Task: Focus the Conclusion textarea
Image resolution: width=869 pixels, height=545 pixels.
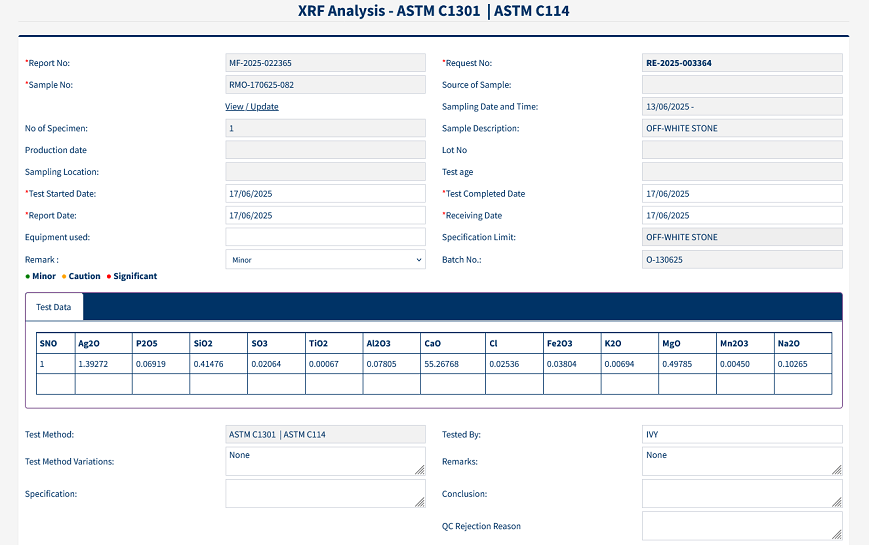Action: click(742, 493)
